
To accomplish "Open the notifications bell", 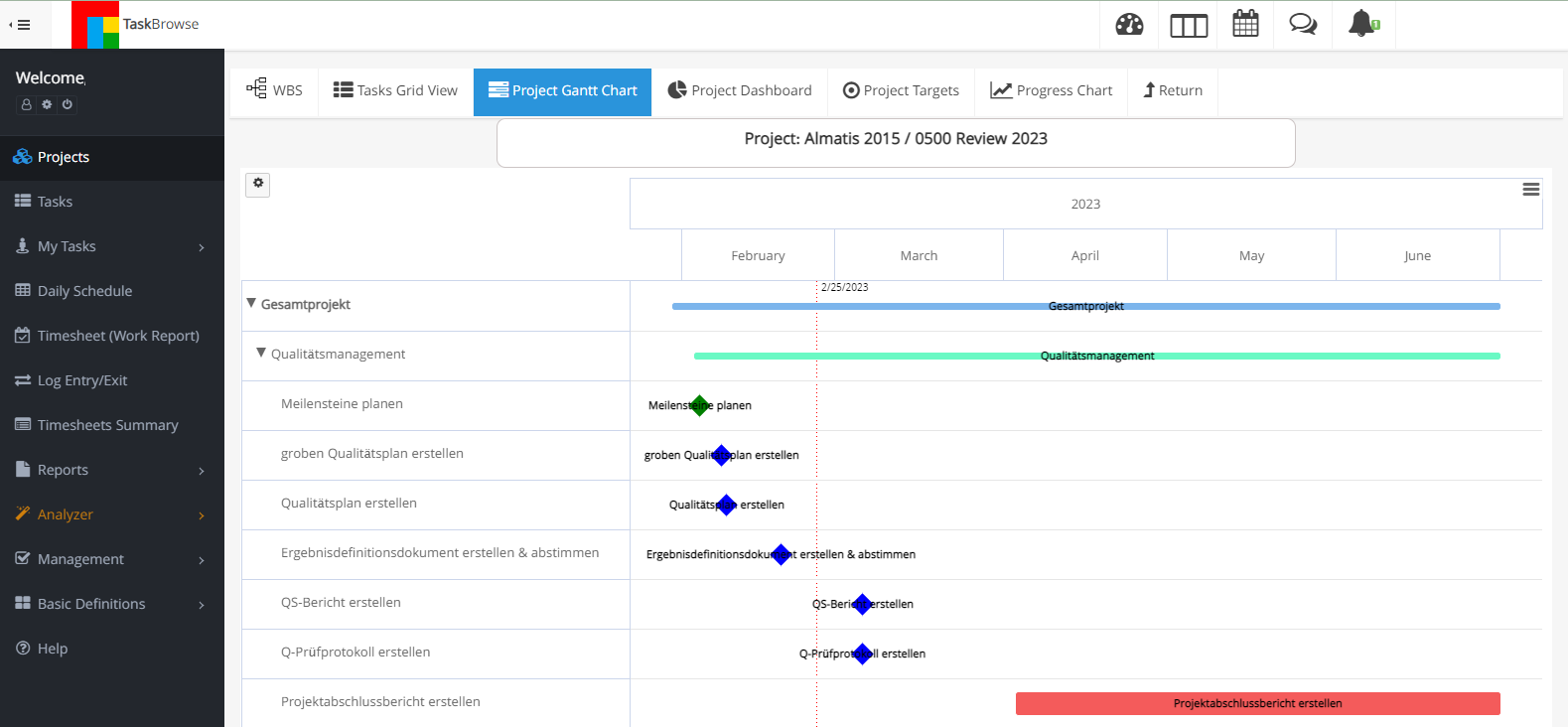I will [1362, 24].
